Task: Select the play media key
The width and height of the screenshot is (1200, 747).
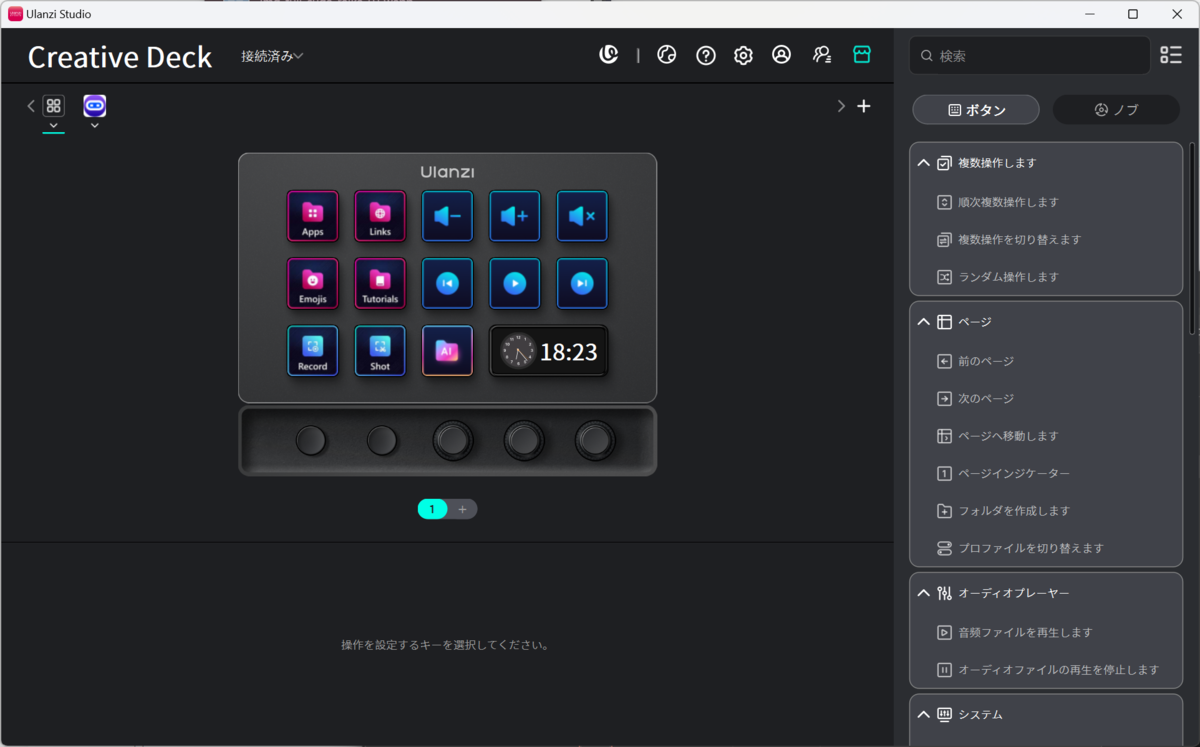Action: click(515, 283)
